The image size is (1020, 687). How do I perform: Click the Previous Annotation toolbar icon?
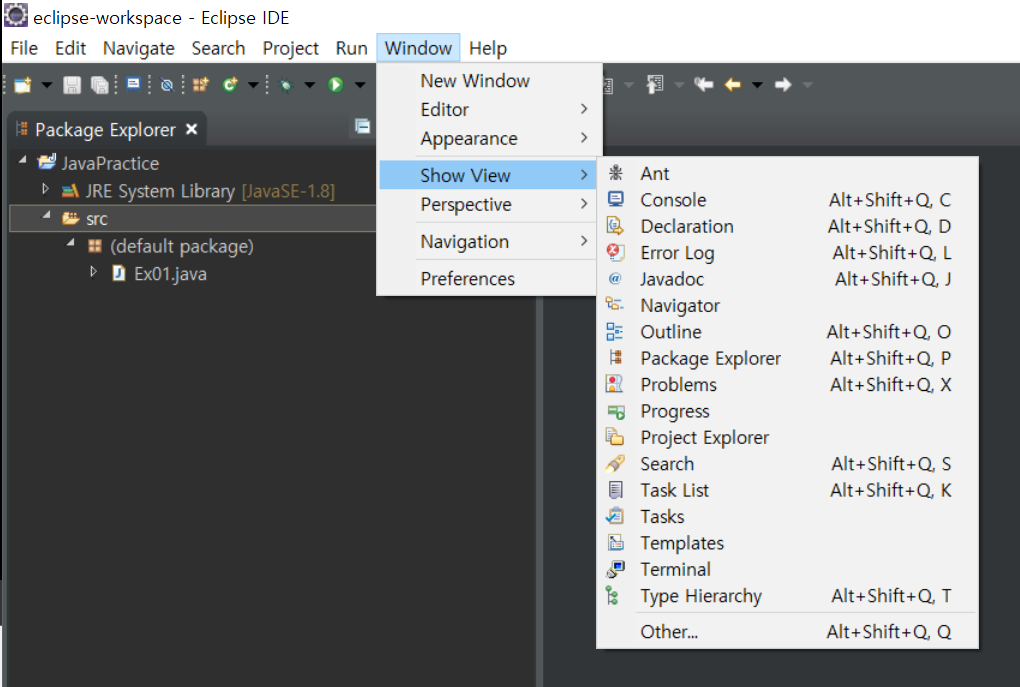click(x=654, y=85)
